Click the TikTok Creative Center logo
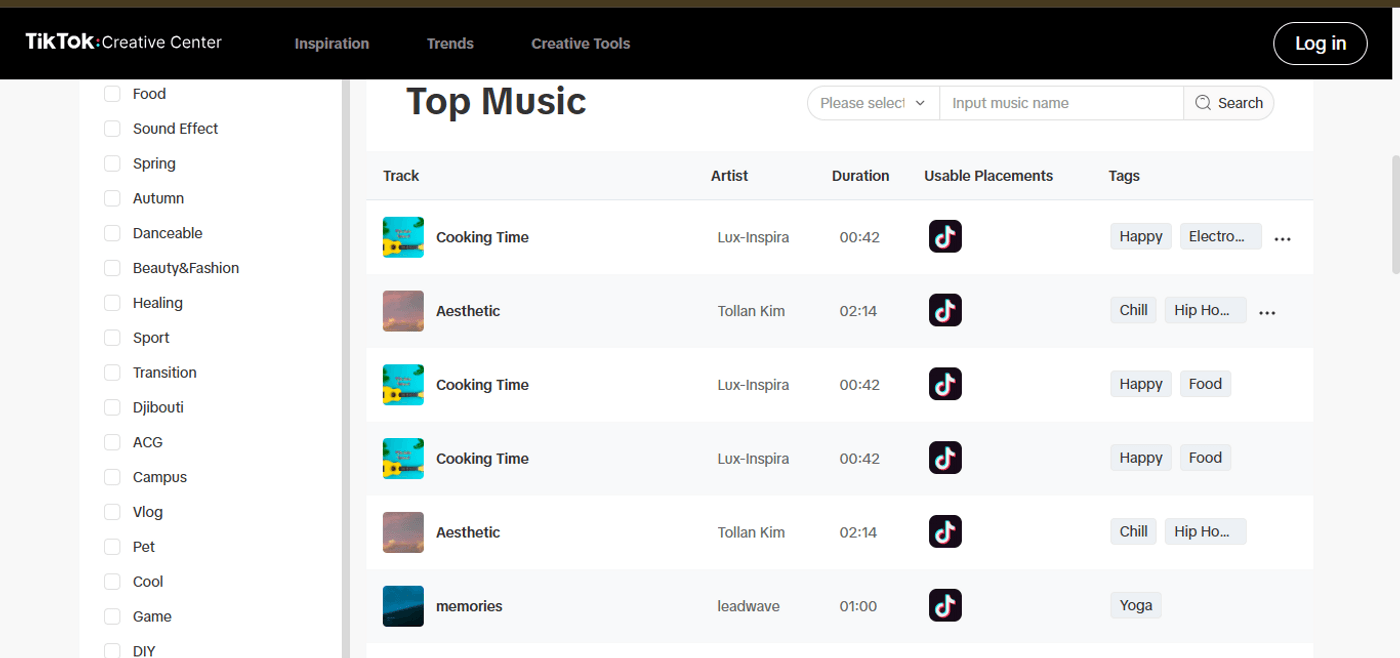This screenshot has width=1400, height=658. point(122,42)
